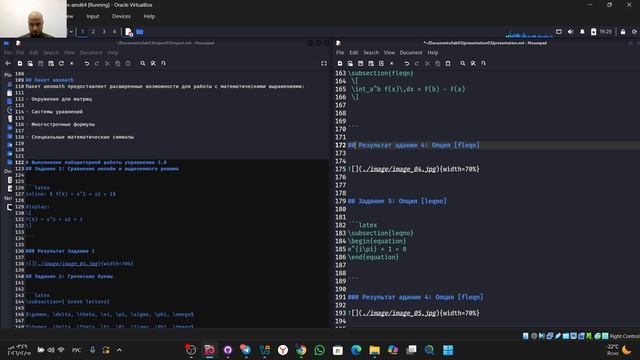
Task: Click Save As icon in left Mousepad toolbar
Action: (x=51, y=63)
